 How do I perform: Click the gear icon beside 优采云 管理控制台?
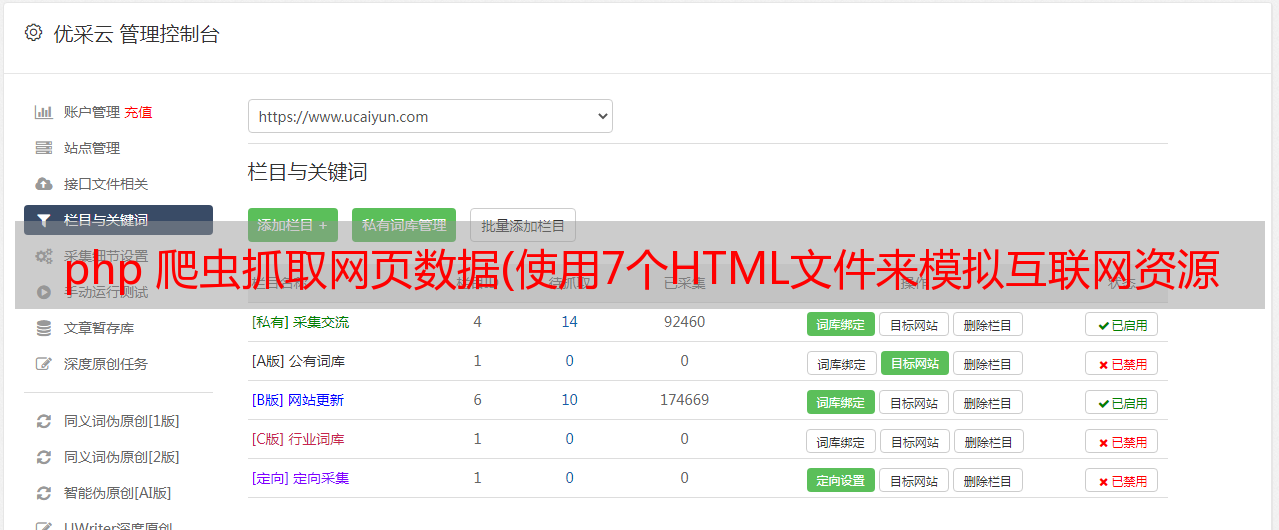coord(33,33)
